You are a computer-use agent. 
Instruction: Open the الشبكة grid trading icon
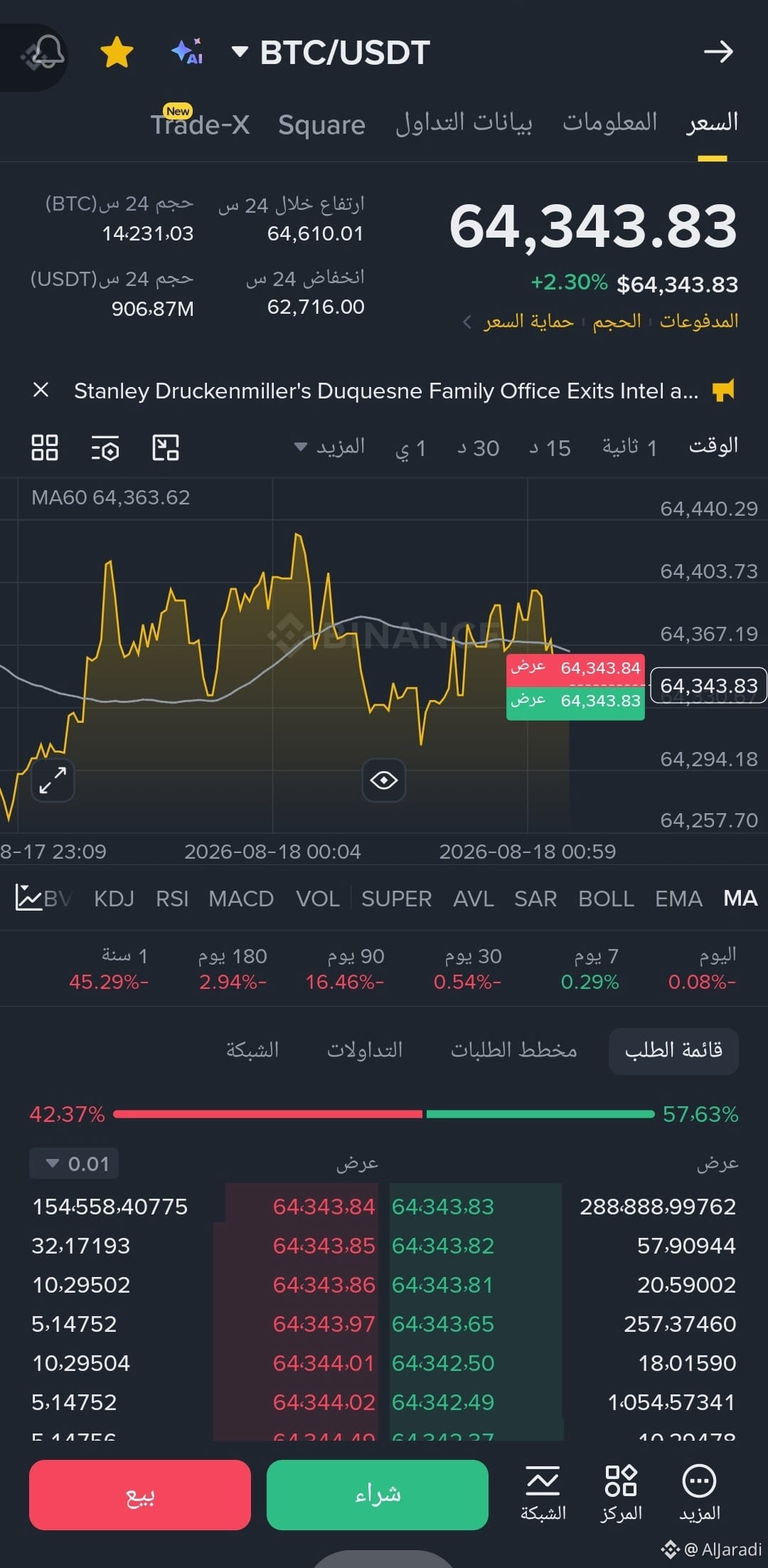[543, 1493]
